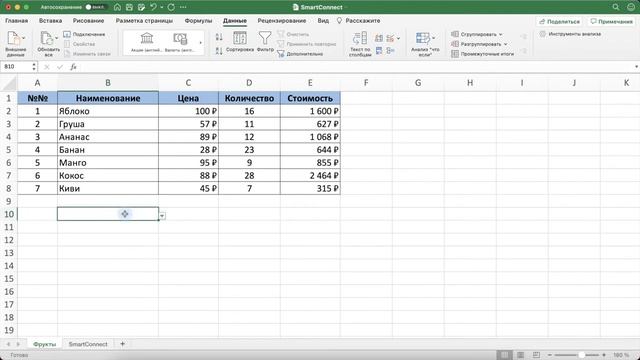The width and height of the screenshot is (640, 360).
Task: Open the dropdown arrow beside cell B10
Action: 162,216
